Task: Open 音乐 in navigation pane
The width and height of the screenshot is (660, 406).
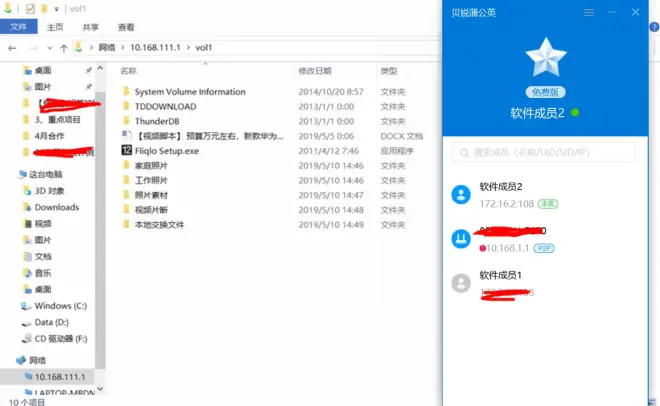Action: pyautogui.click(x=42, y=273)
